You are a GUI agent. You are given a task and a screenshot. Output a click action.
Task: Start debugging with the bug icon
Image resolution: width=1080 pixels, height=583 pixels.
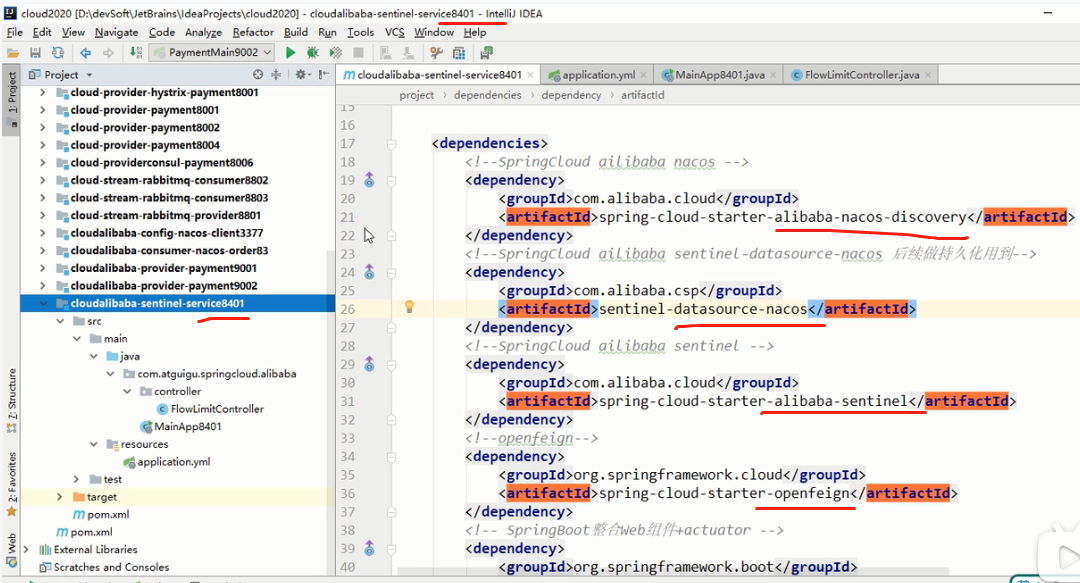(x=313, y=52)
